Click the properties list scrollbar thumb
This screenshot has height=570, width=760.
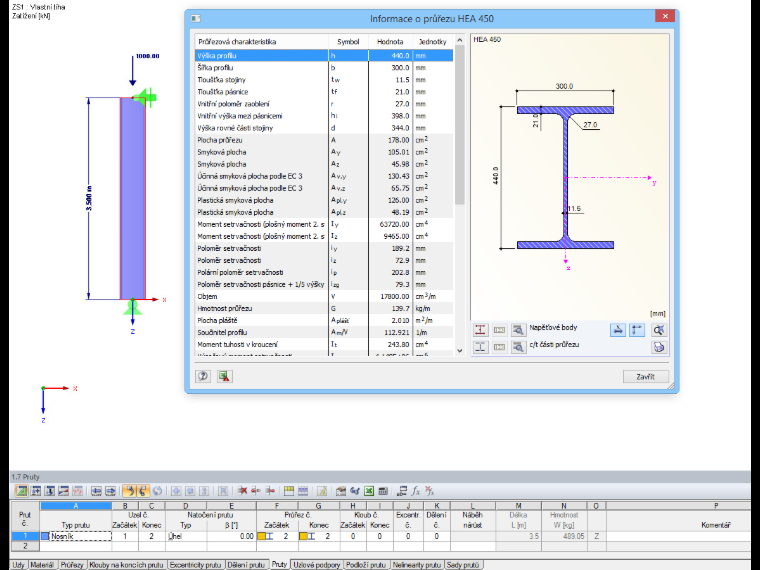click(459, 125)
